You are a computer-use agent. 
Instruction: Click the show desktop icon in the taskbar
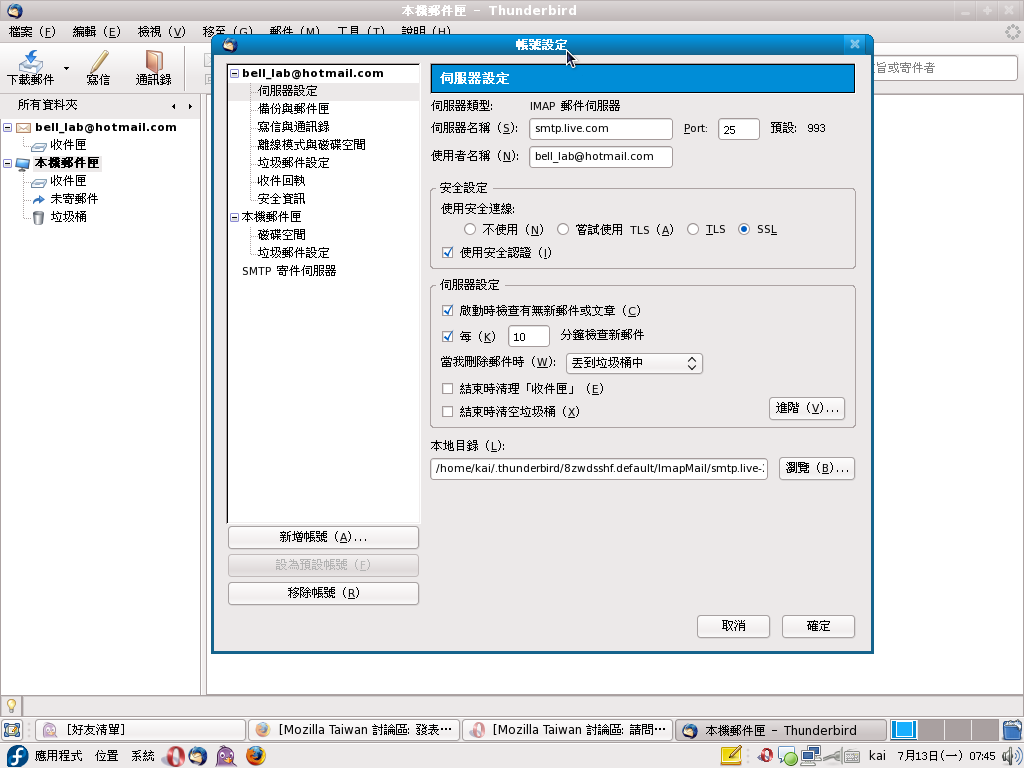(x=12, y=729)
